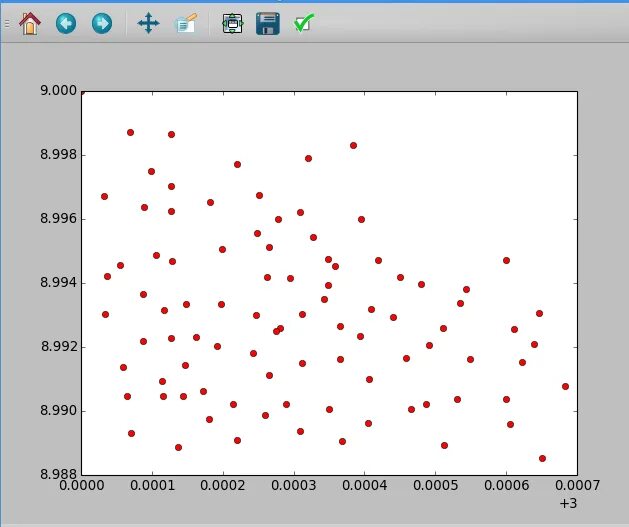Save the figure with floppy icon
Viewport: 629px width, 527px height.
click(268, 23)
